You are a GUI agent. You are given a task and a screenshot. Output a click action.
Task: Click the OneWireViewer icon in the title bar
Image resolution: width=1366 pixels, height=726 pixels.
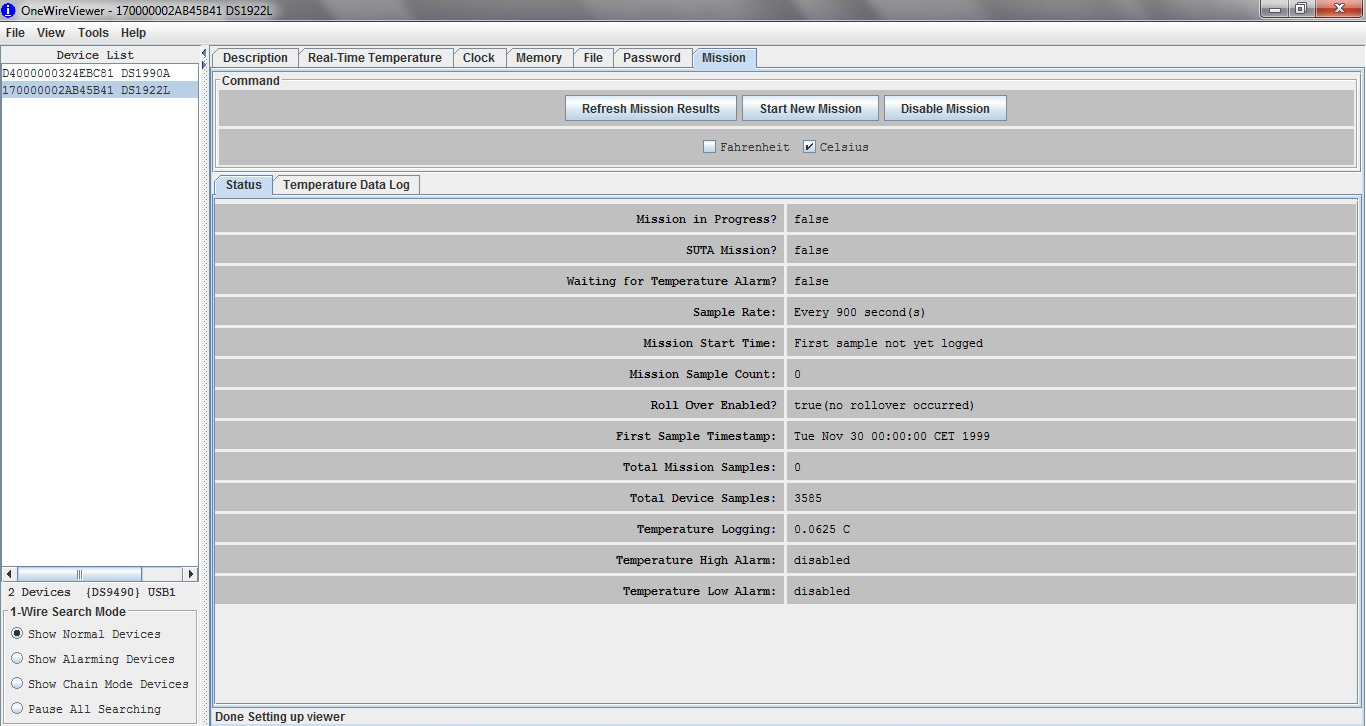(x=9, y=9)
